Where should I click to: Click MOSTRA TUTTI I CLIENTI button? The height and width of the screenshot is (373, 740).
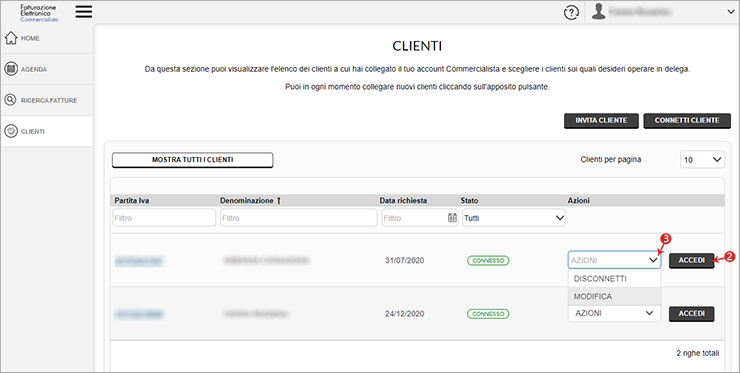pyautogui.click(x=193, y=160)
